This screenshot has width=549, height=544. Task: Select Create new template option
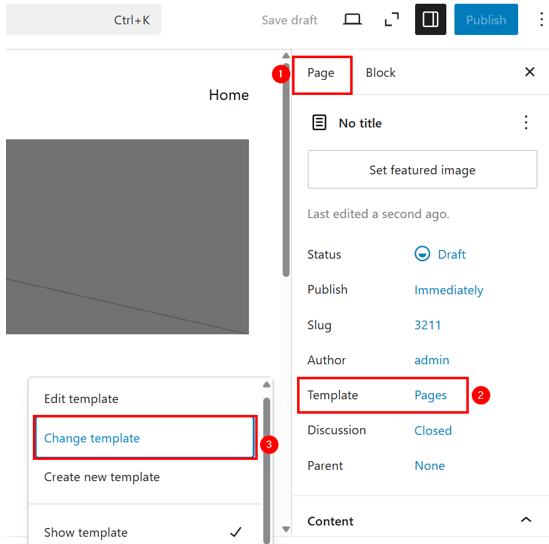click(x=144, y=477)
